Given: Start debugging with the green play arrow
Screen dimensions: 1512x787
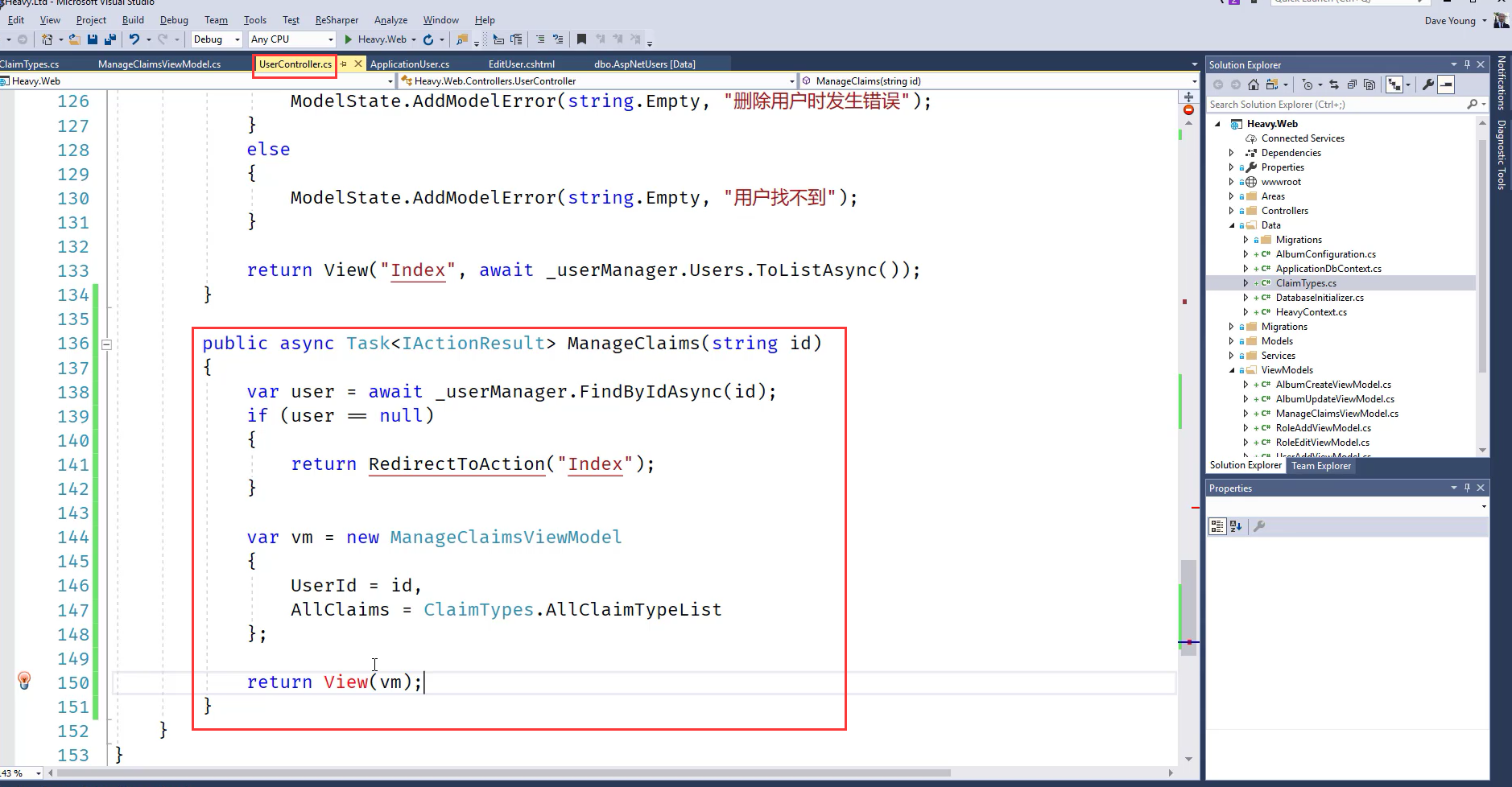Looking at the screenshot, I should pos(348,39).
